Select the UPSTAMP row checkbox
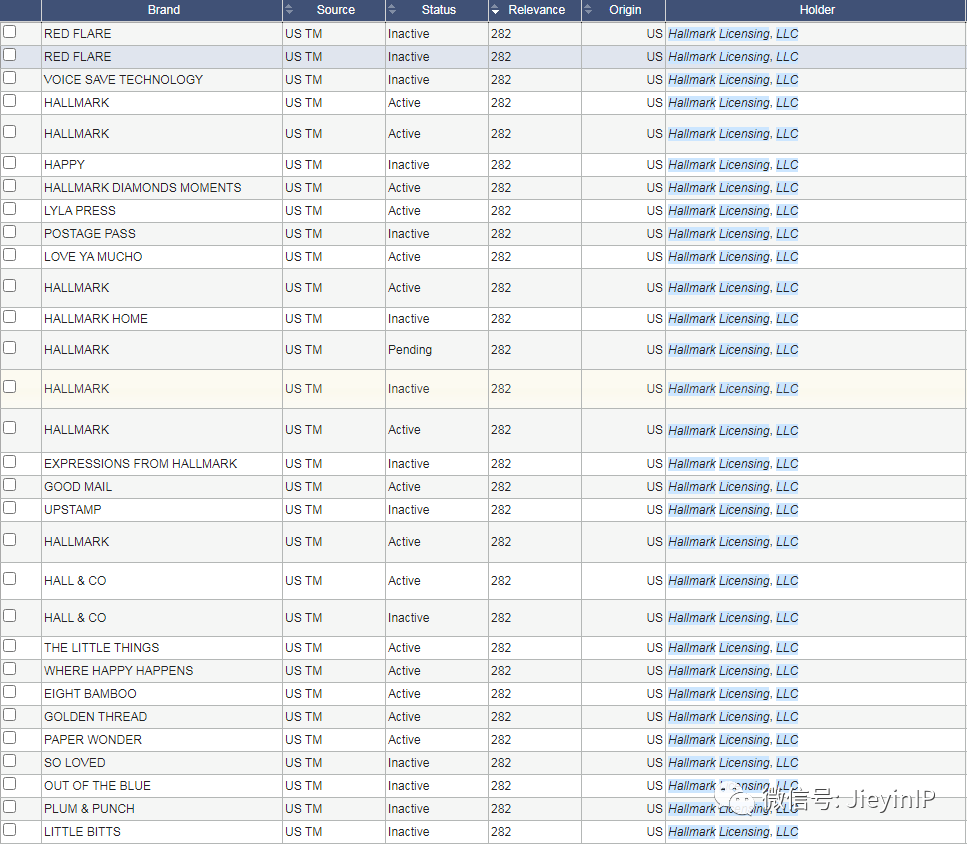The height and width of the screenshot is (844, 967). point(9,508)
